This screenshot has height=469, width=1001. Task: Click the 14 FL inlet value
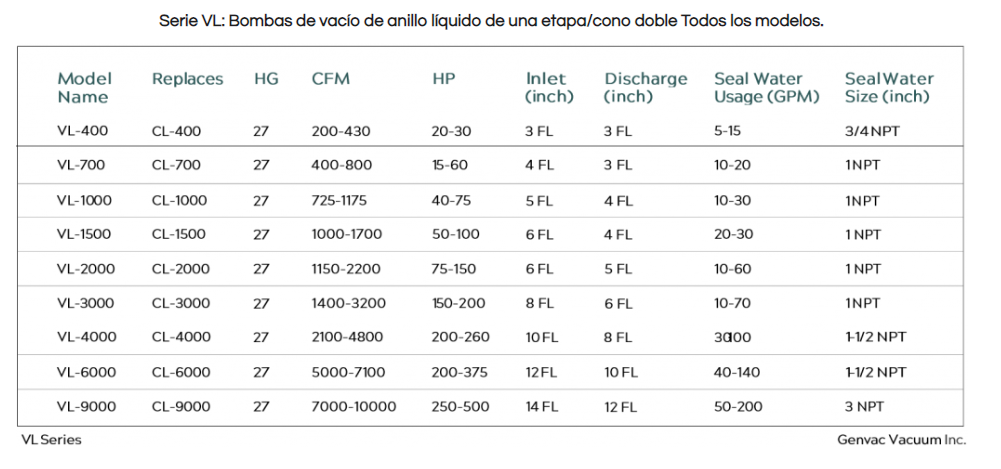[543, 407]
